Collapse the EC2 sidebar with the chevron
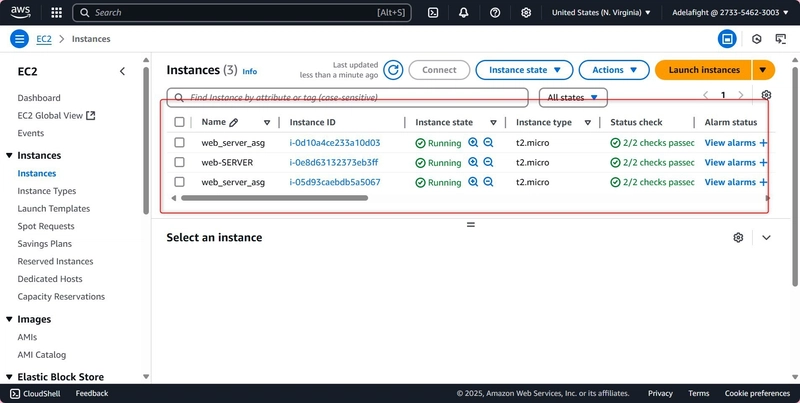 pos(122,71)
